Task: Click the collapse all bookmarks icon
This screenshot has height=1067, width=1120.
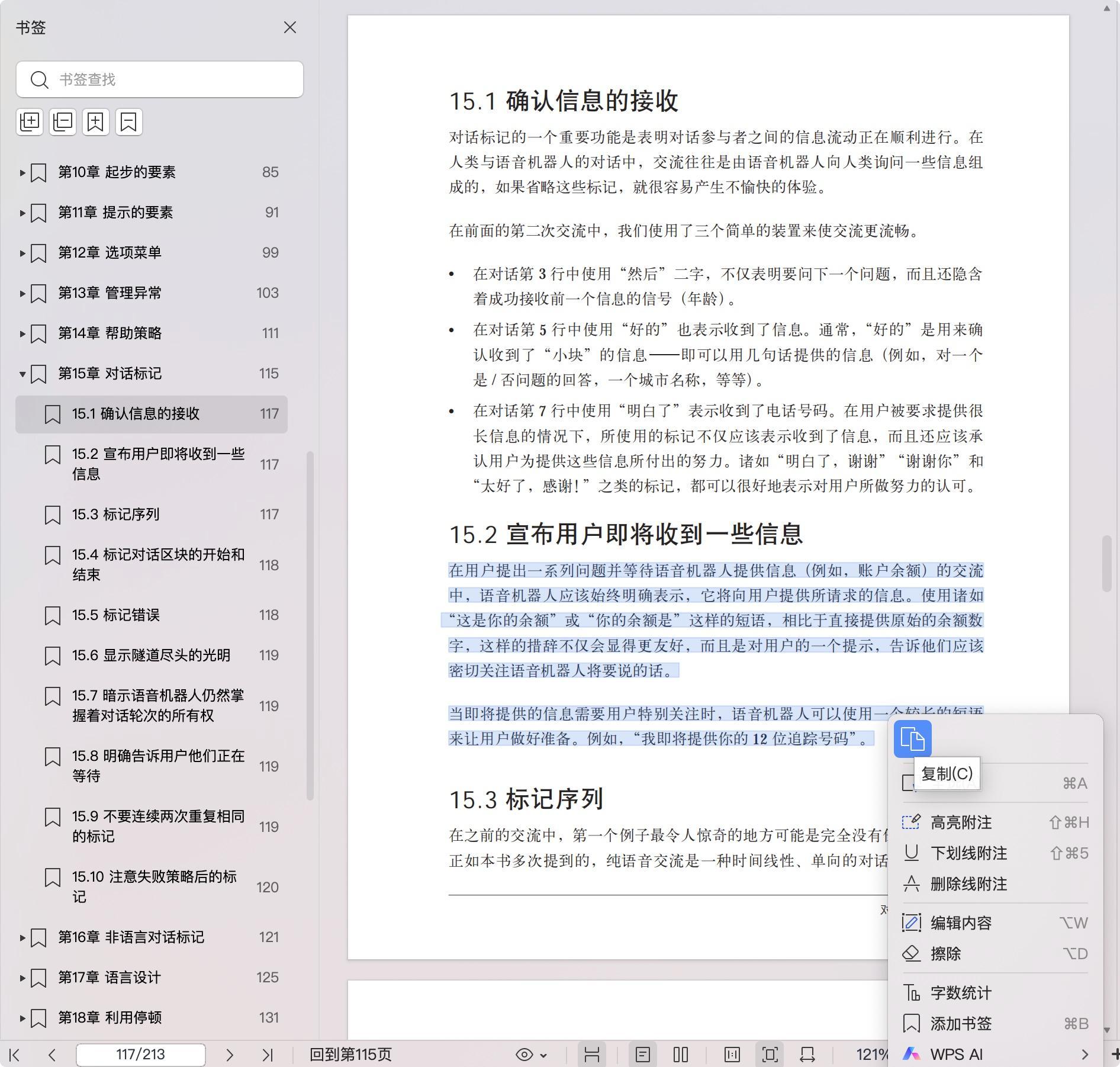Action: [63, 122]
